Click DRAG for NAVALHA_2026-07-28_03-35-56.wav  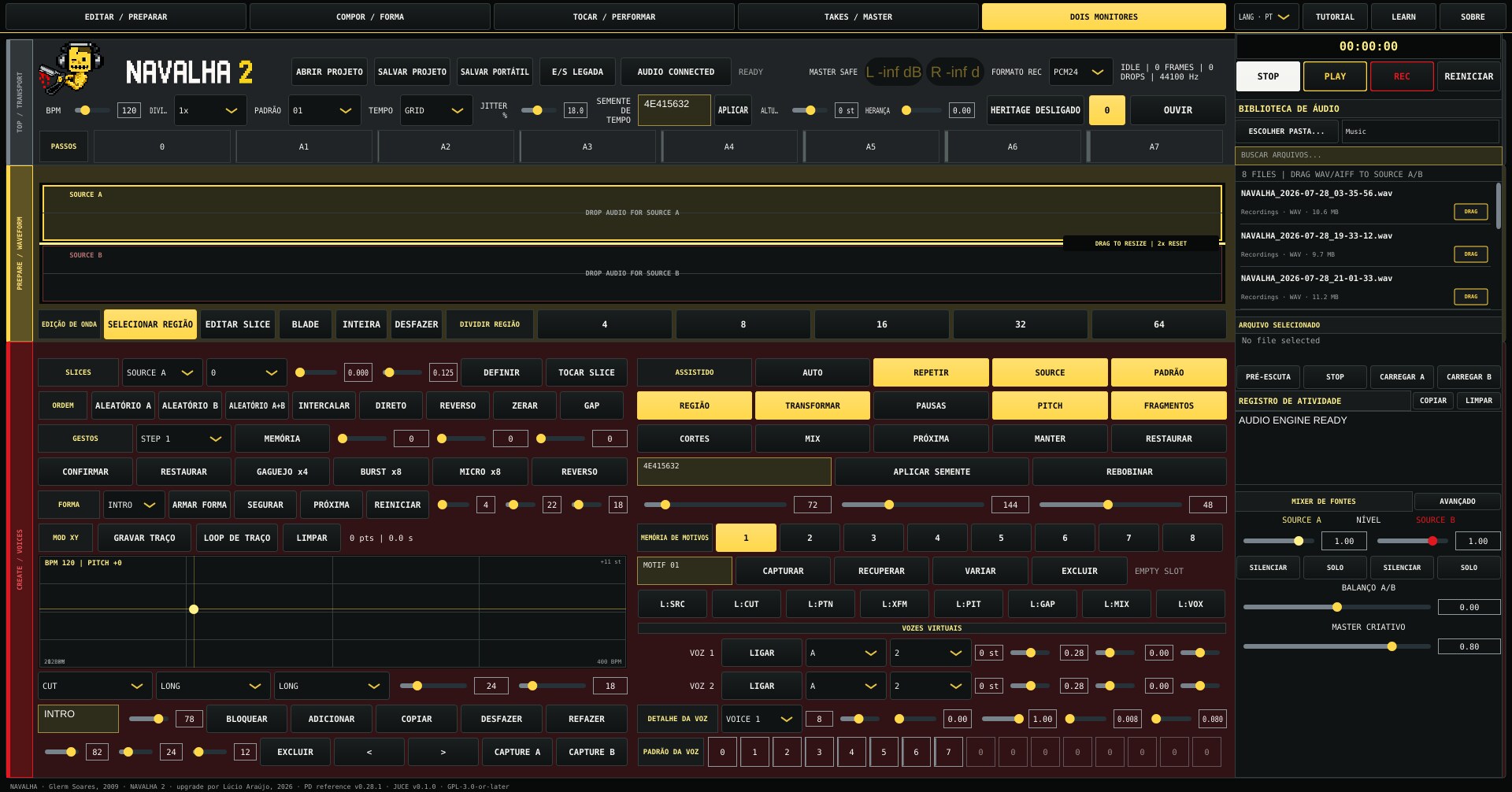(x=1470, y=212)
